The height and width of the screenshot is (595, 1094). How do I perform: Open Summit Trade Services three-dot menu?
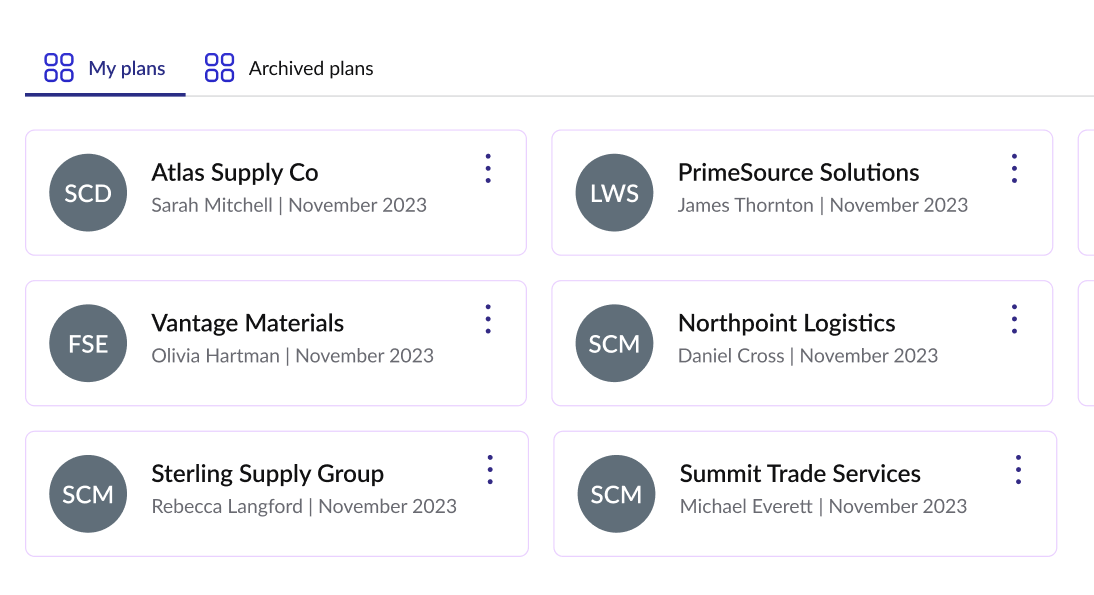pyautogui.click(x=1018, y=470)
